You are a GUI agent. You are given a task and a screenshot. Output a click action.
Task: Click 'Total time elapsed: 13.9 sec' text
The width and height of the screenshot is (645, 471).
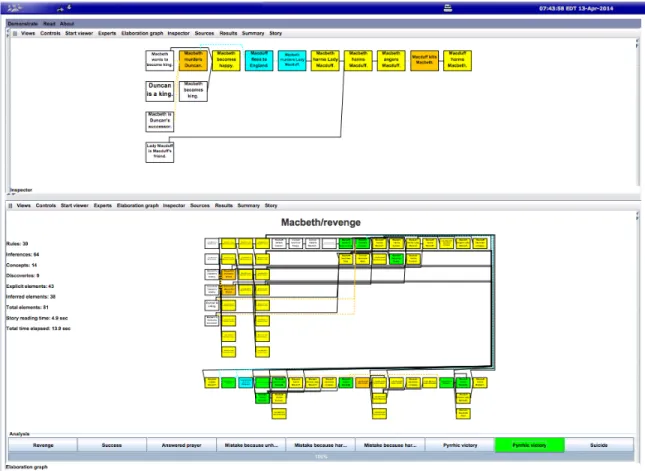pos(38,329)
